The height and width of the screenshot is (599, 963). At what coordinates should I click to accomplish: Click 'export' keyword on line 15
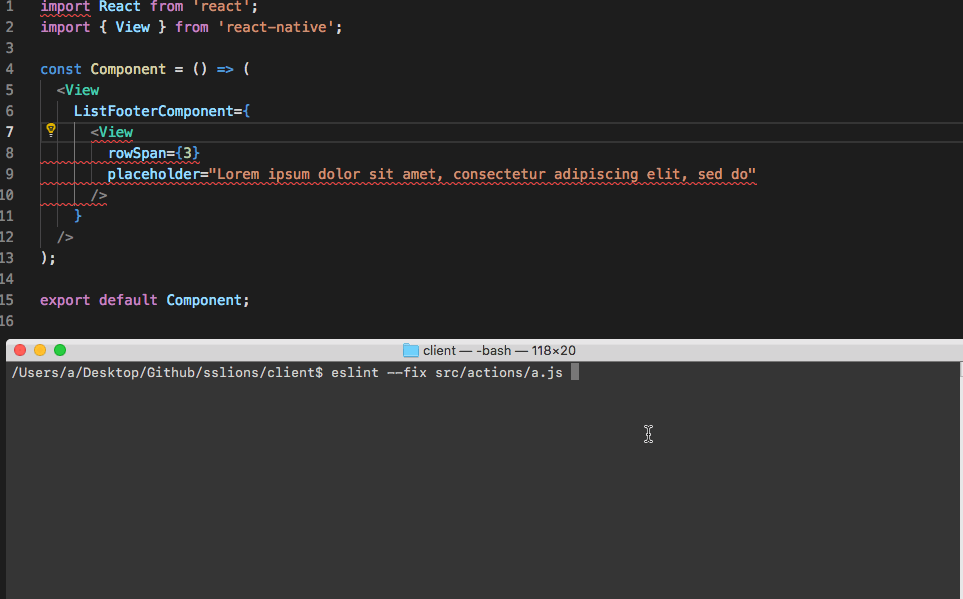tap(65, 300)
